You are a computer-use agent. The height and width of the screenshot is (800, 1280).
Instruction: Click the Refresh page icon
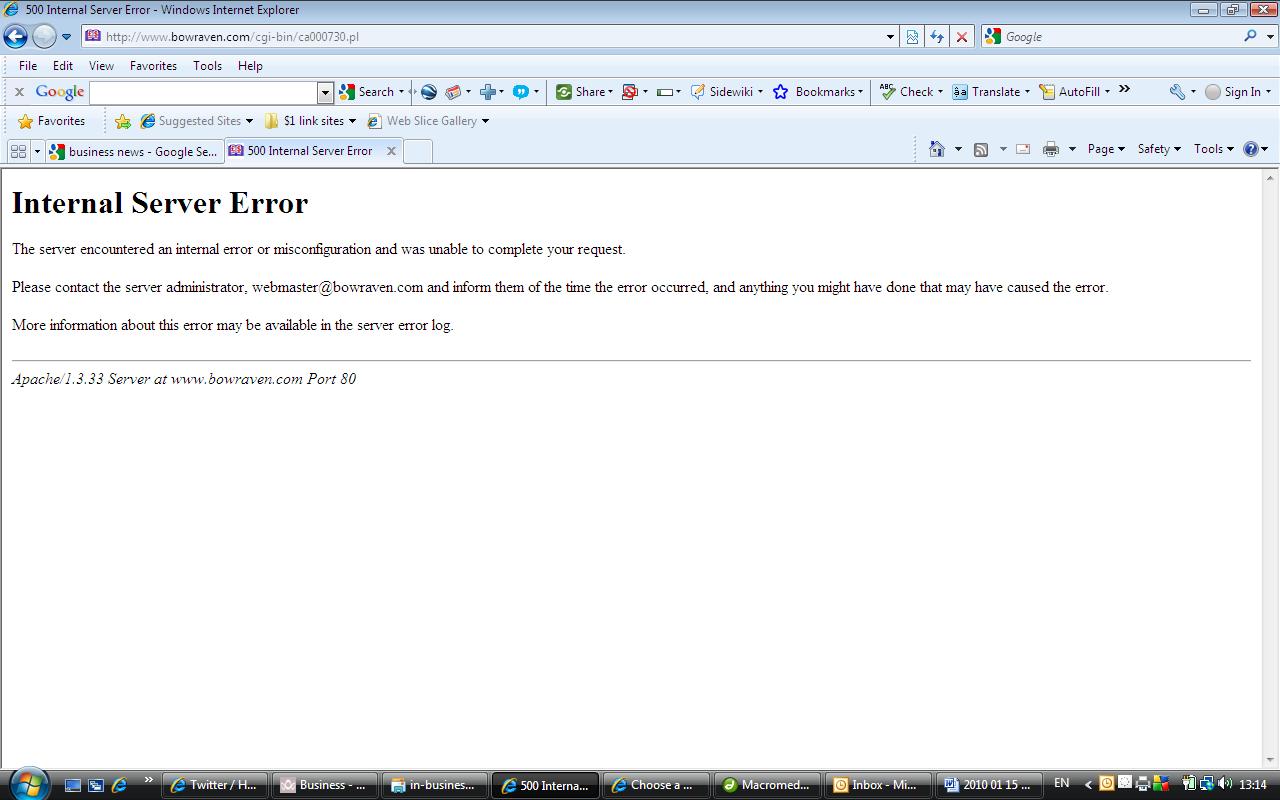coord(937,37)
